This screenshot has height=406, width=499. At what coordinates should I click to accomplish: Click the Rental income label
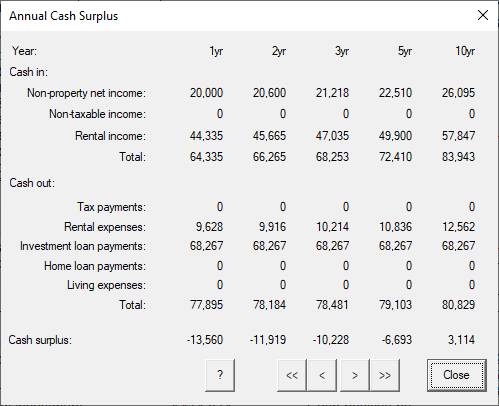coord(110,136)
